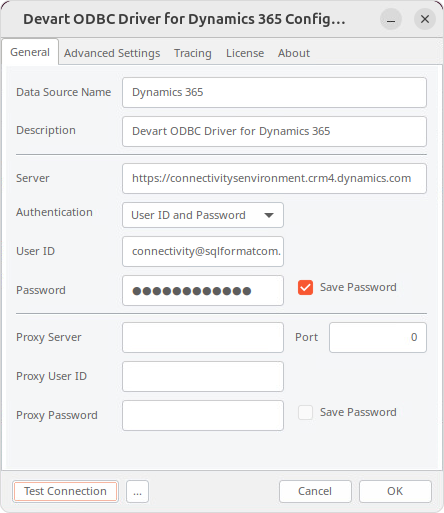Click the Description input field

(274, 131)
